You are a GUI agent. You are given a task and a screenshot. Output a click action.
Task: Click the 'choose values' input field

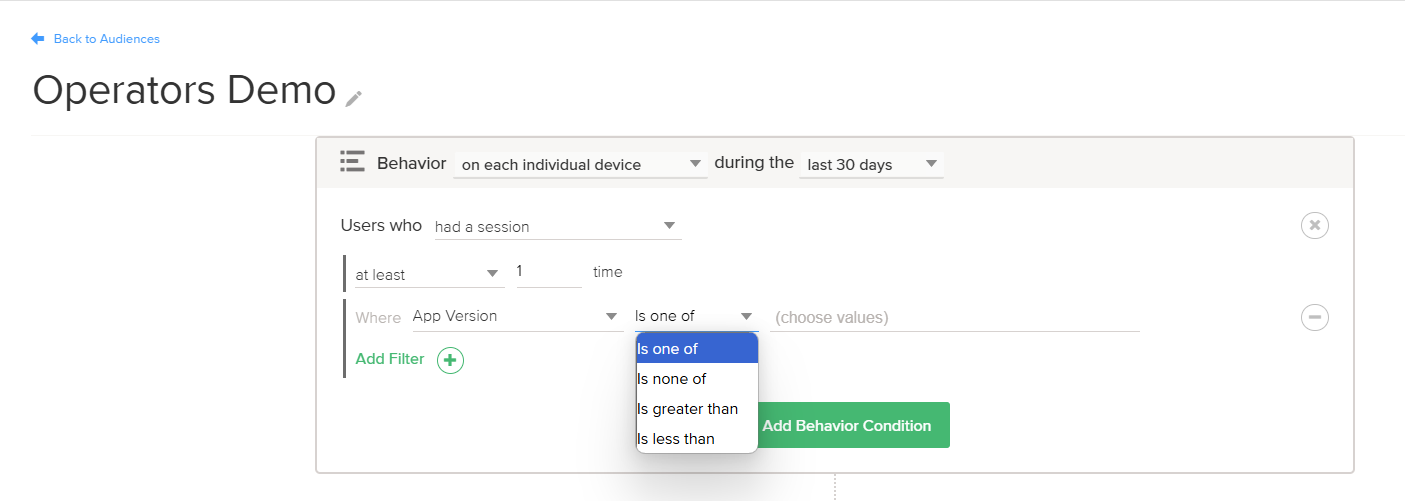coord(955,318)
